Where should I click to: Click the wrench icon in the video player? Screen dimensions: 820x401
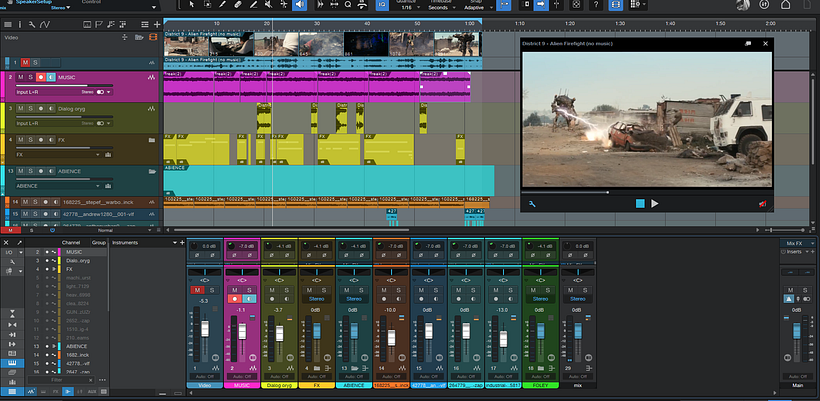pyautogui.click(x=532, y=204)
